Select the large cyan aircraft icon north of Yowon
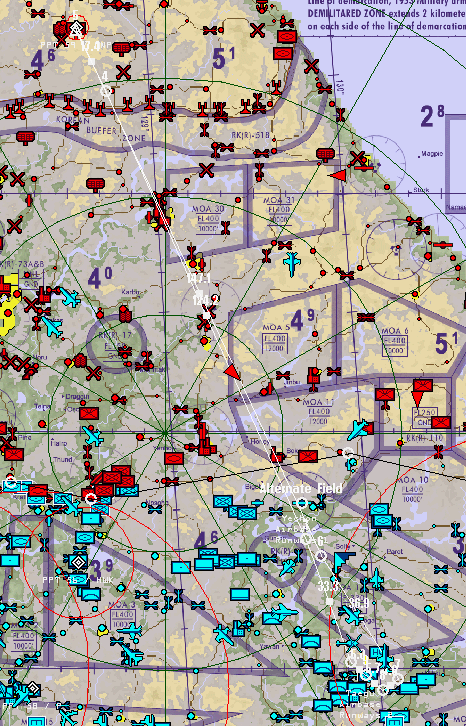The image size is (466, 726). click(283, 613)
